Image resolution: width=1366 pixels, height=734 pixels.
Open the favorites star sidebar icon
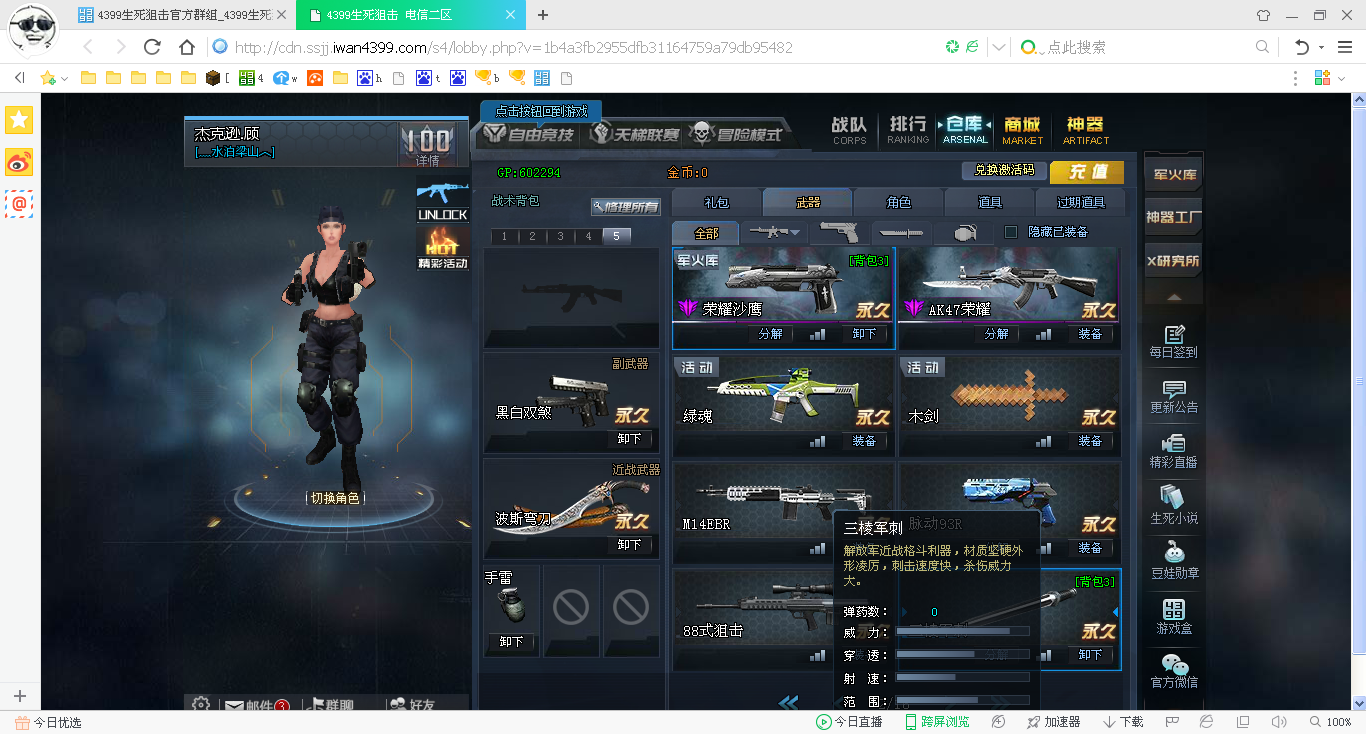click(19, 120)
